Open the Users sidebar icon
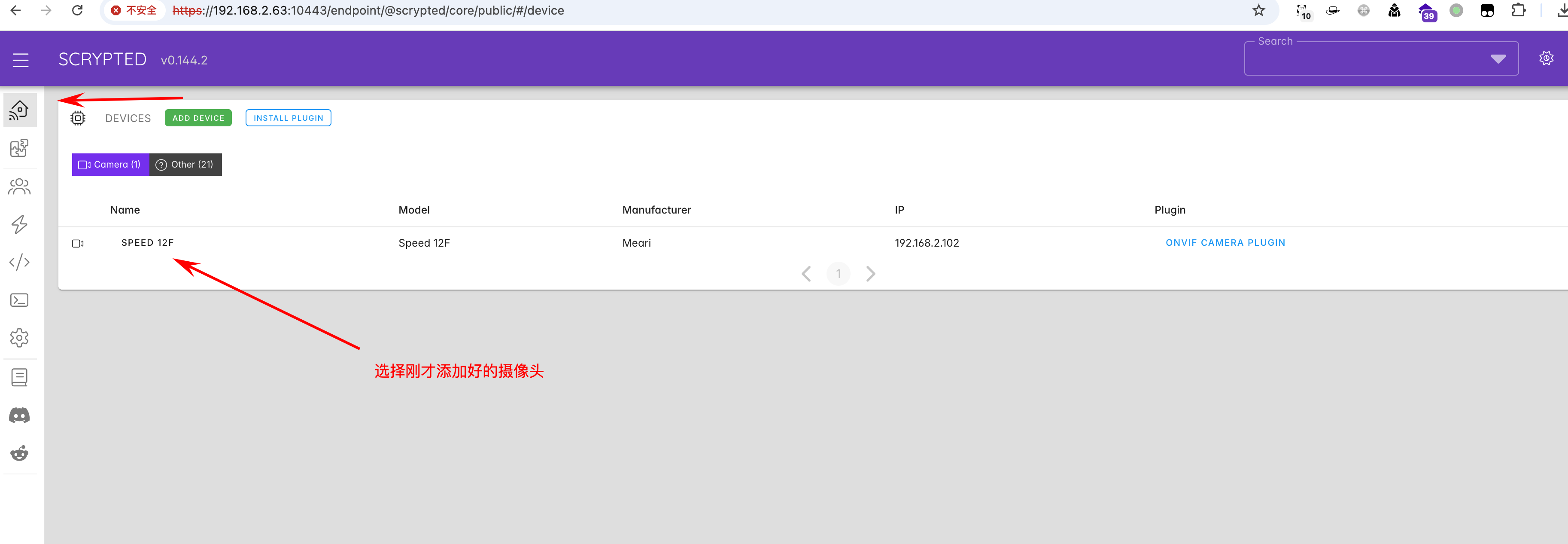This screenshot has width=1568, height=544. [x=19, y=186]
